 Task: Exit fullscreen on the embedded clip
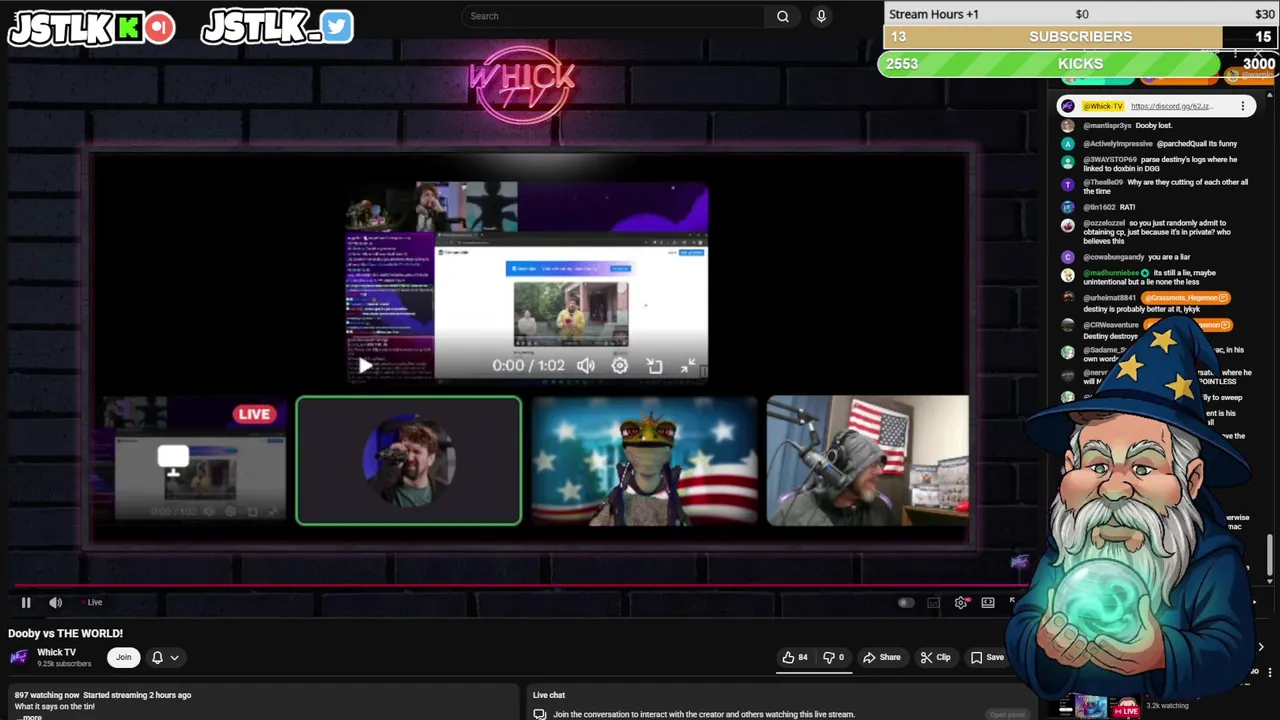click(x=688, y=366)
